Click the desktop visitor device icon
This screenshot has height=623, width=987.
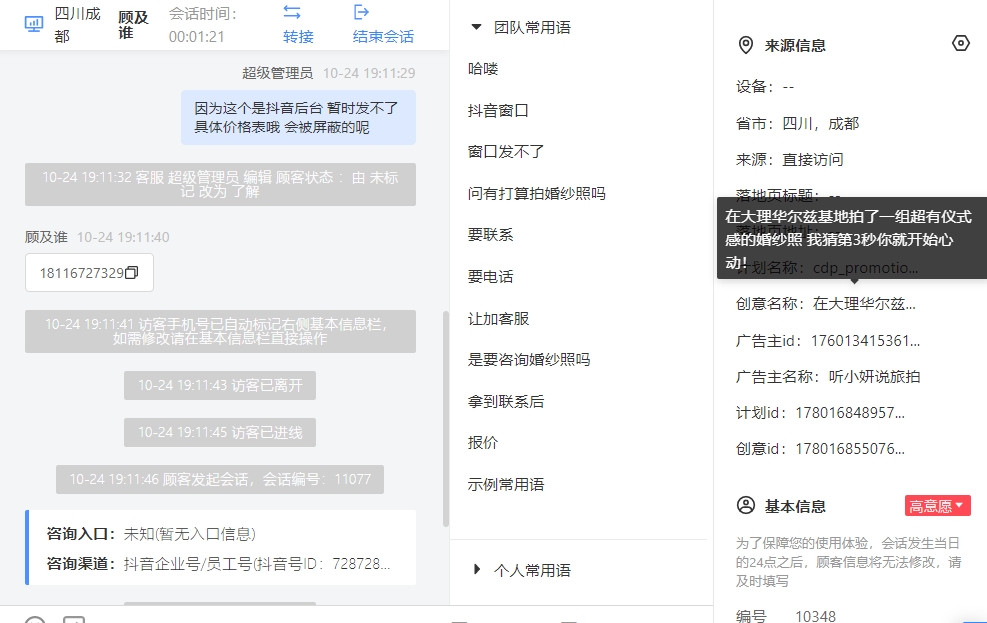(x=33, y=24)
